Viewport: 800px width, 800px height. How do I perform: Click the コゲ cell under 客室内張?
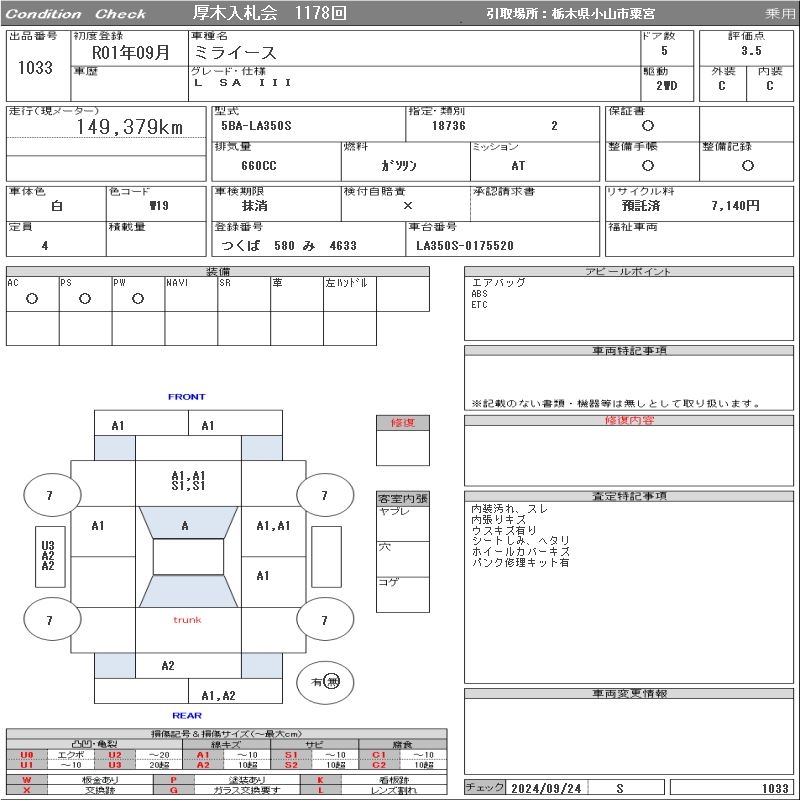(x=403, y=594)
